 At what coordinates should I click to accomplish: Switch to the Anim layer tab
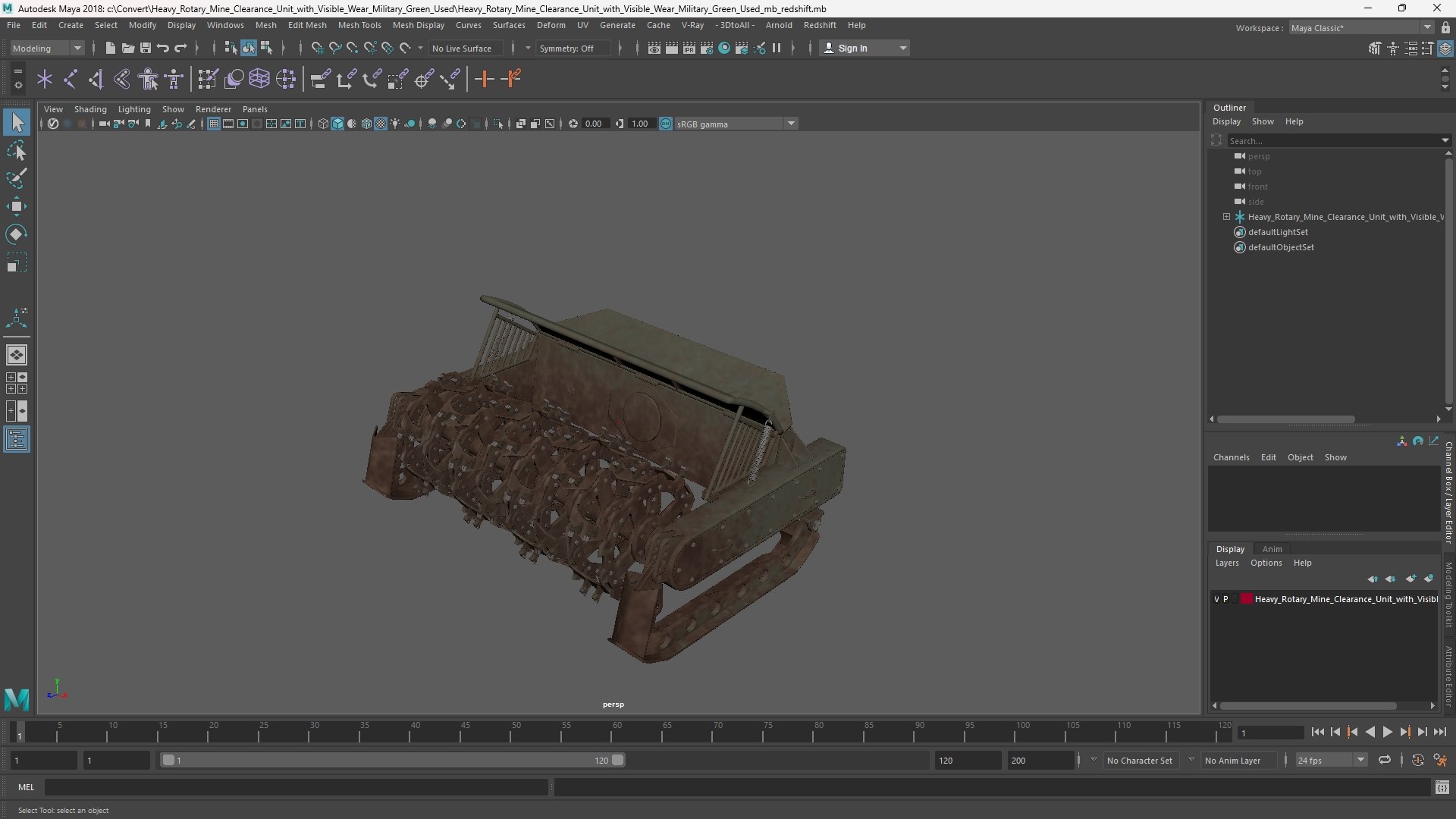point(1272,549)
